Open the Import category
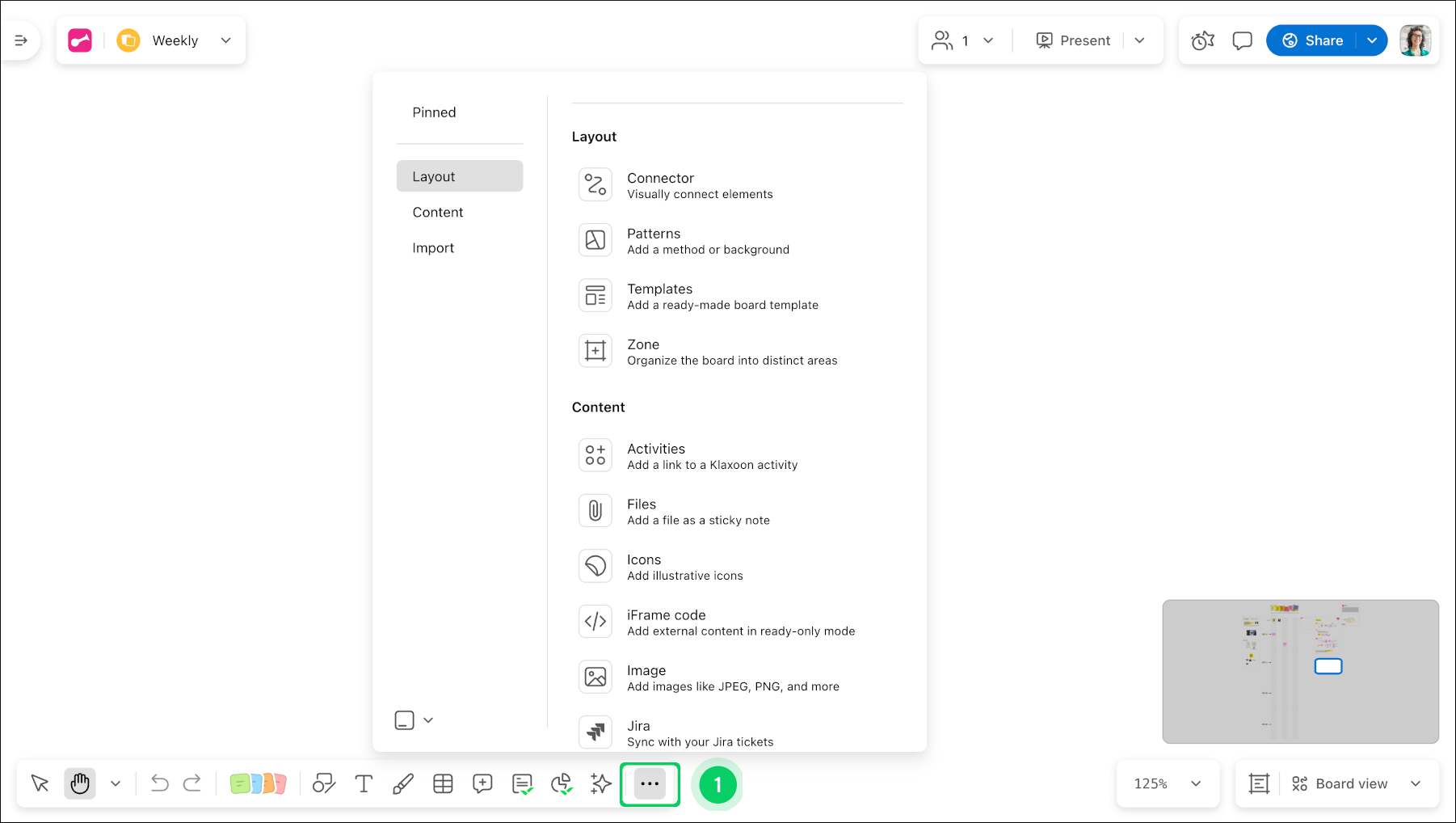 (433, 247)
